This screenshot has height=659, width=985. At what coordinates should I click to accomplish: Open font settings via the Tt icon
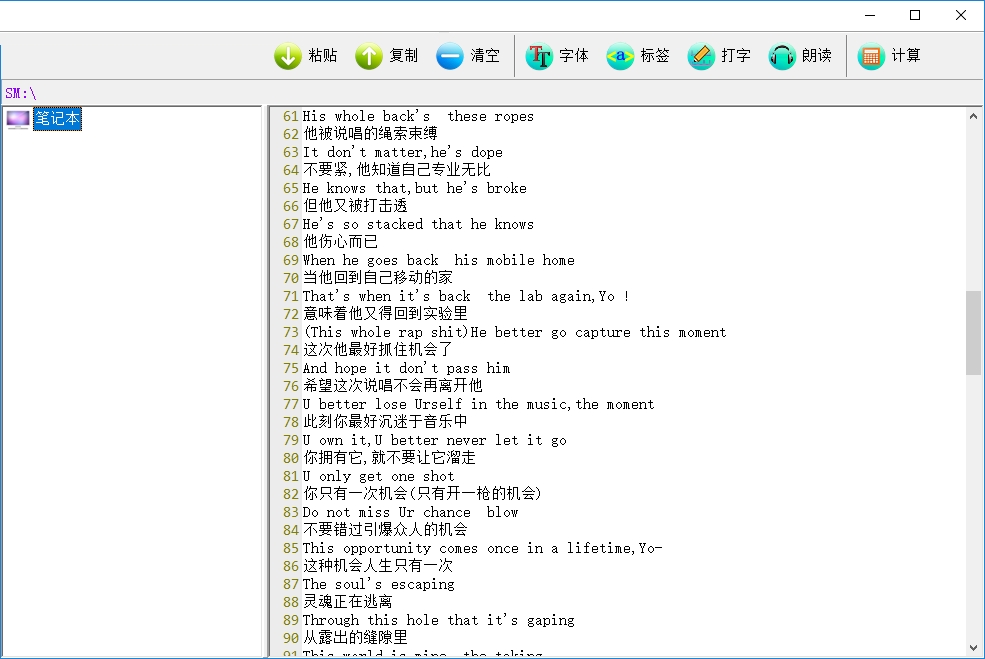click(539, 56)
